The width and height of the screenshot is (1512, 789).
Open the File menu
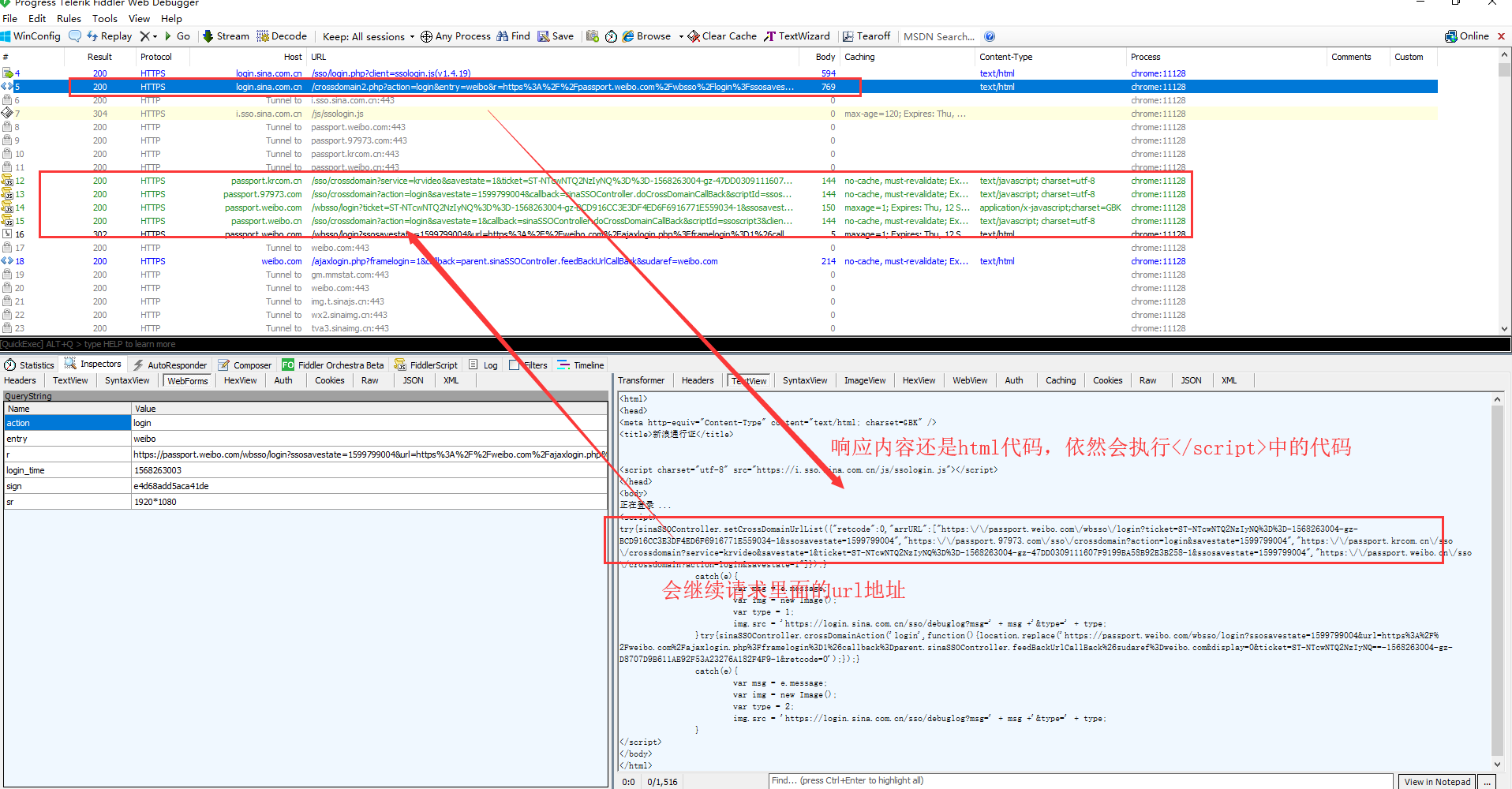9,18
